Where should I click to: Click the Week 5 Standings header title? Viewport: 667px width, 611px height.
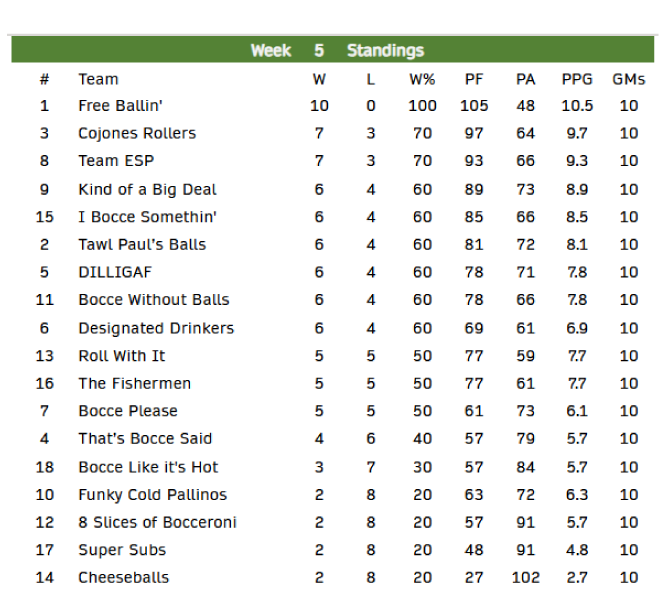(337, 50)
